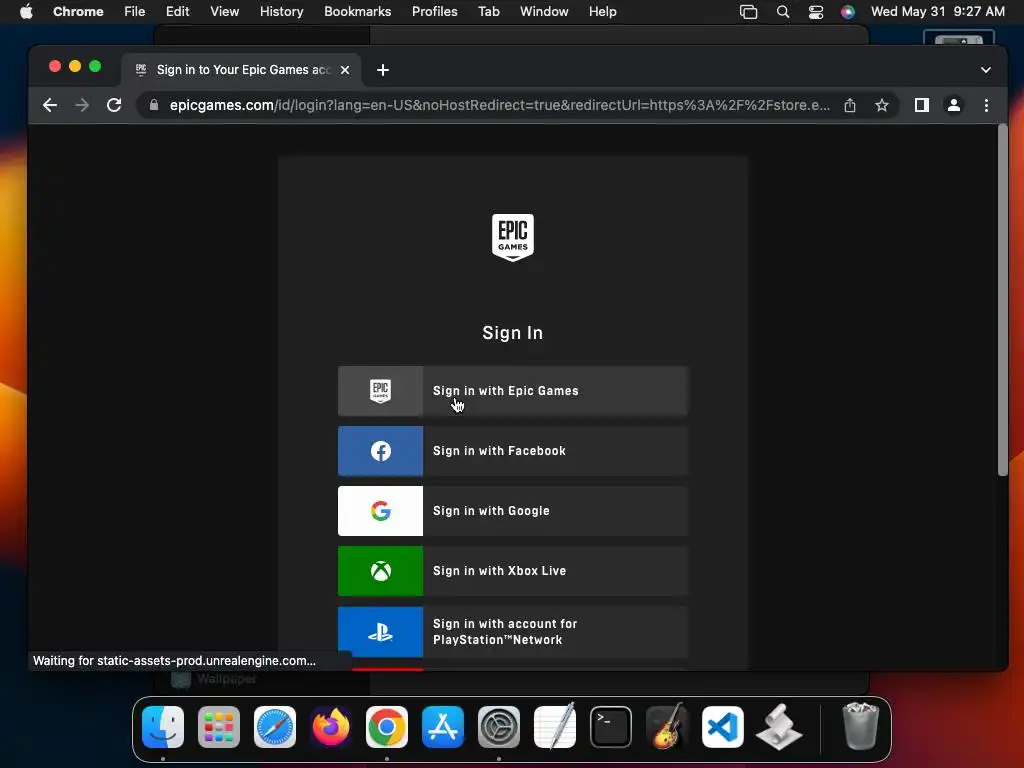
Task: Open the Help menu
Action: [602, 12]
